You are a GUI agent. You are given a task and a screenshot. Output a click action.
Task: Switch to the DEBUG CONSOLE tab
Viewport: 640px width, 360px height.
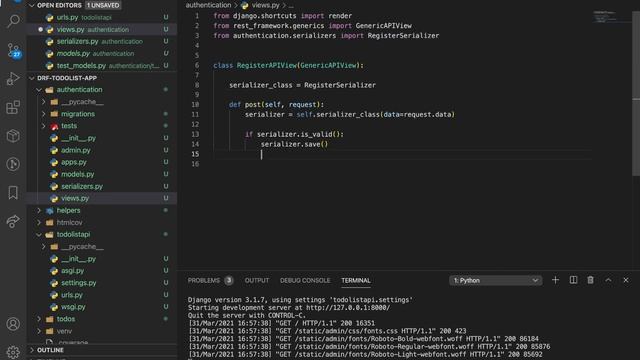[305, 280]
